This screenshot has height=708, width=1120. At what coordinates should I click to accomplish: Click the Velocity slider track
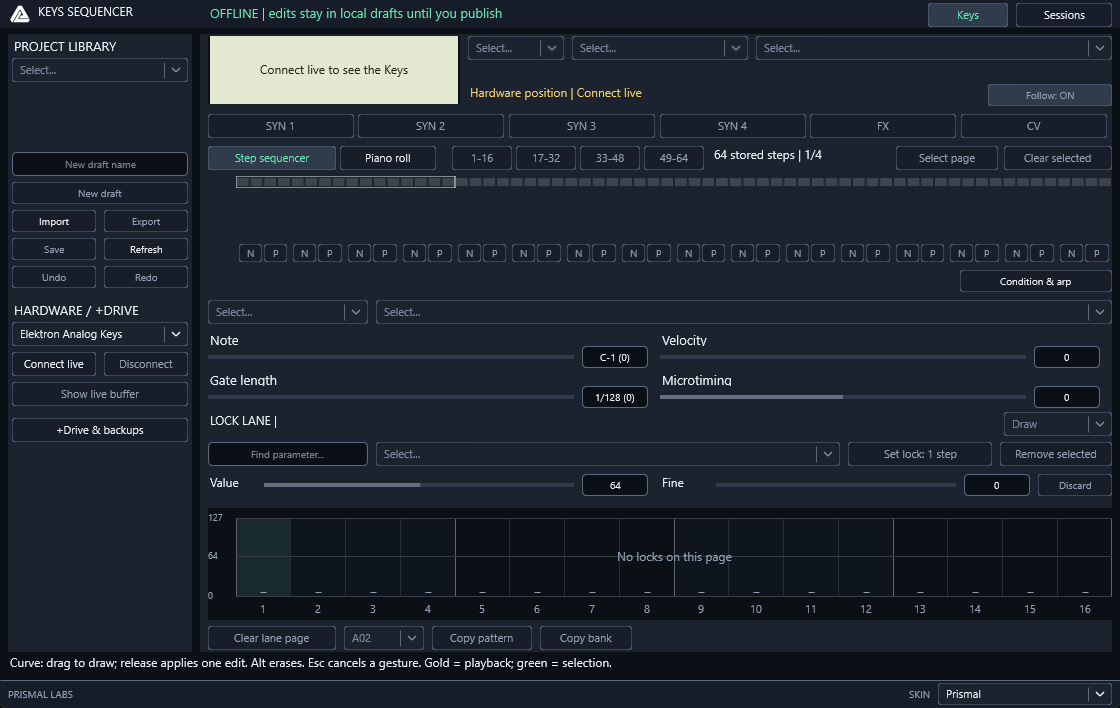843,357
